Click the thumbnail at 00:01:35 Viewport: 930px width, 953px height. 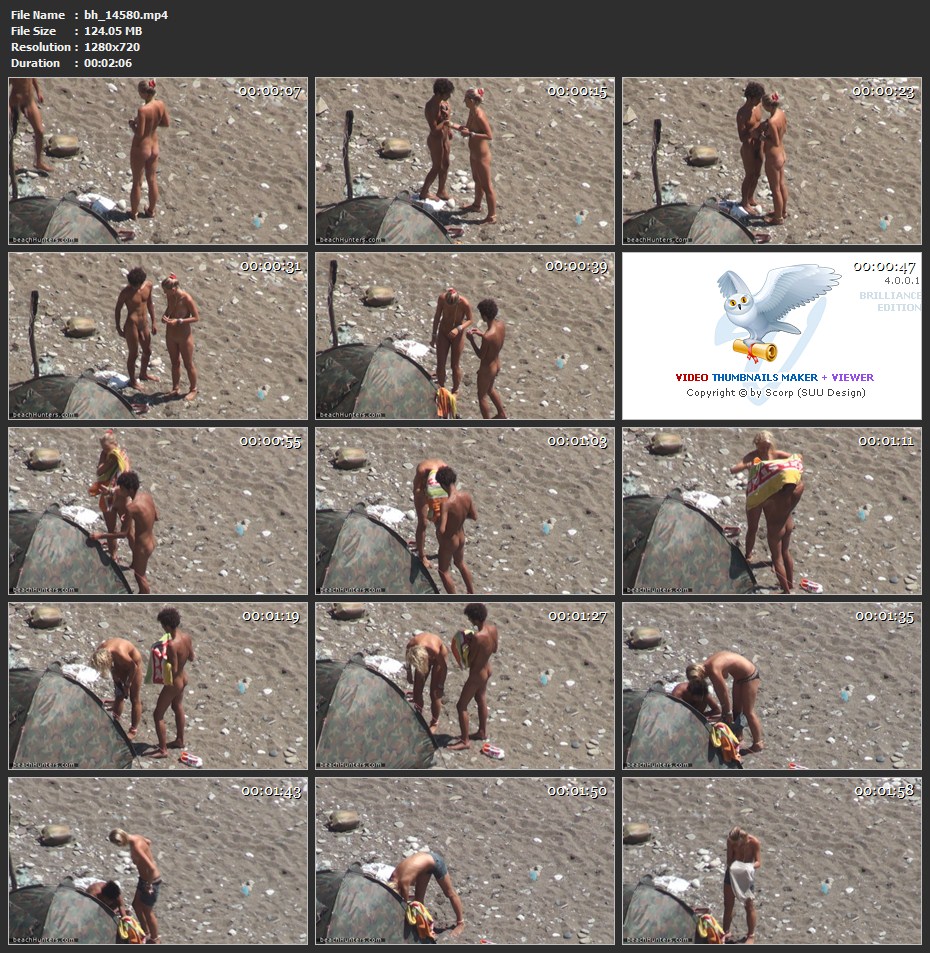771,686
